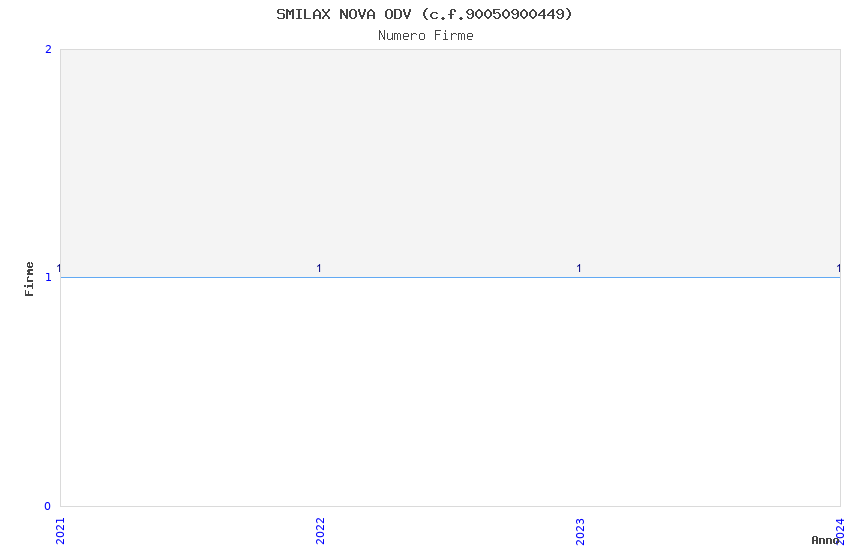Viewport: 850px width, 550px height.
Task: Click x-axis year label 2022
Action: 320,531
